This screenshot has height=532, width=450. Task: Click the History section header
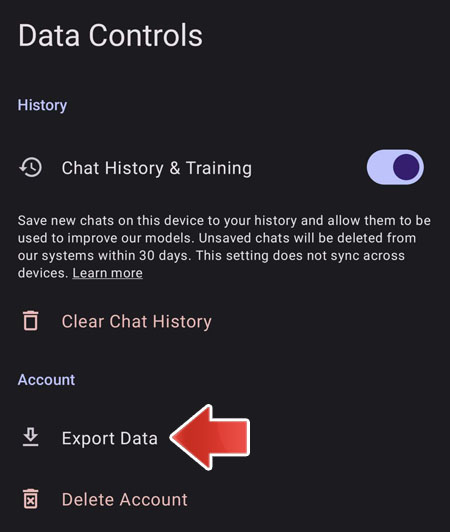point(42,105)
